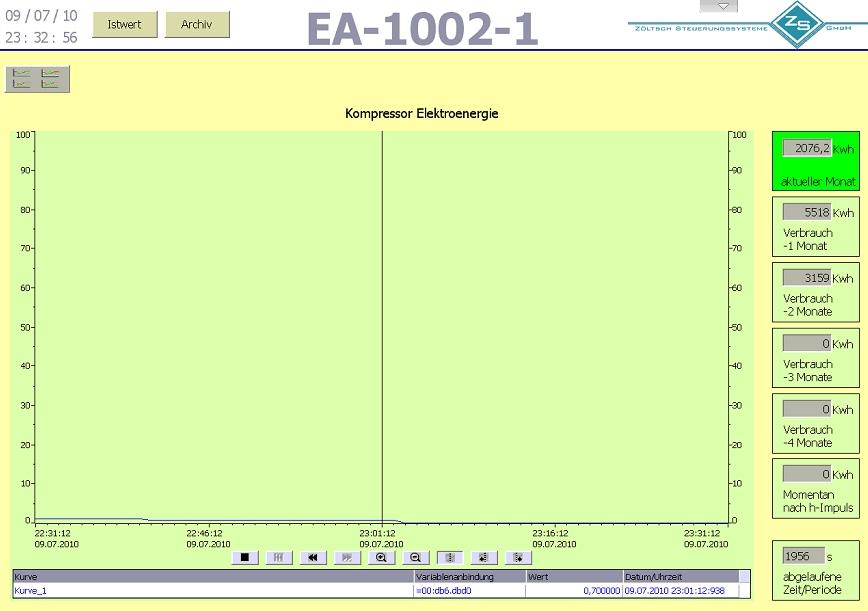Click the first data record icon
The height and width of the screenshot is (611, 868).
click(278, 558)
